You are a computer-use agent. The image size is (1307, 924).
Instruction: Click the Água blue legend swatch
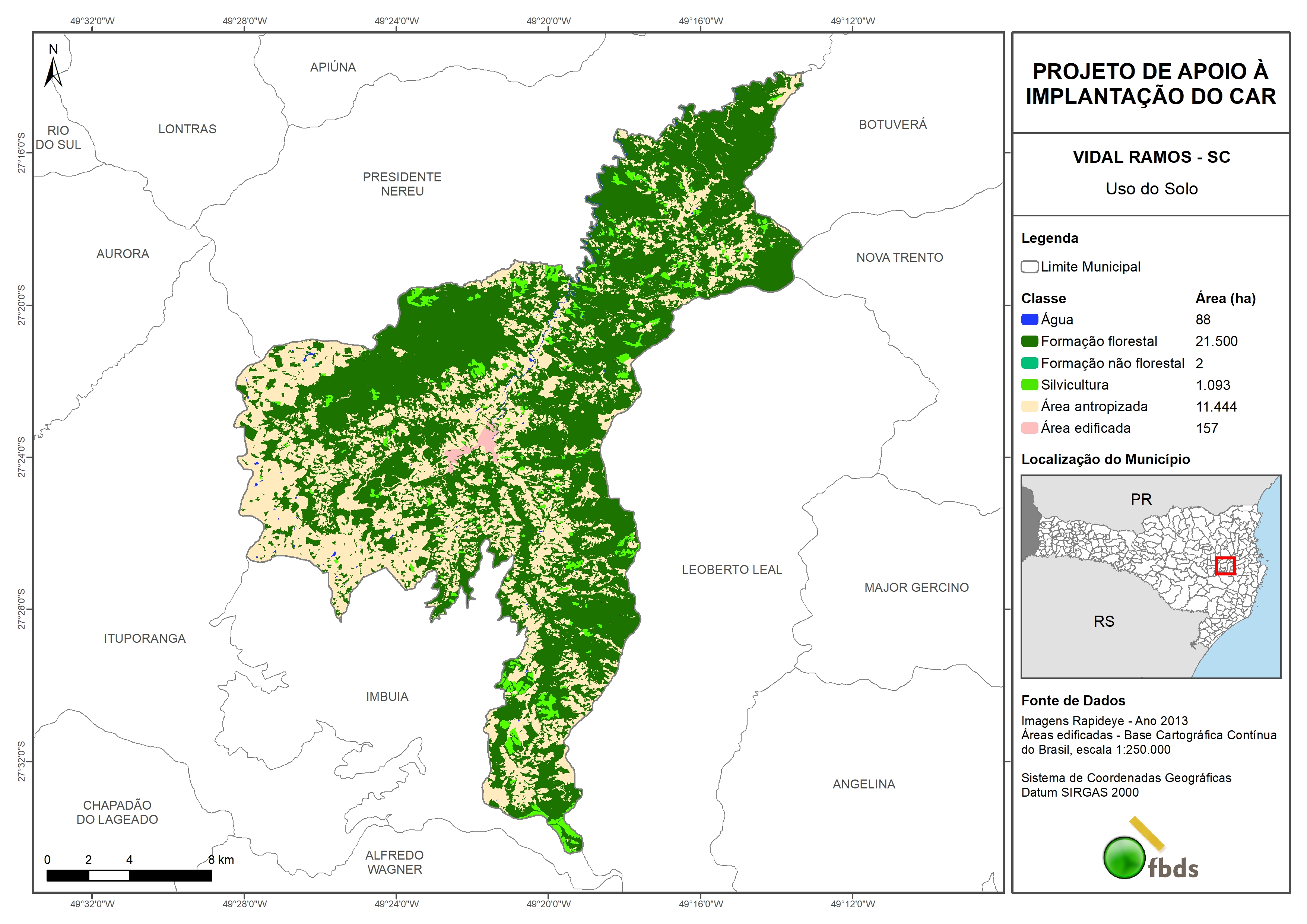1029,320
